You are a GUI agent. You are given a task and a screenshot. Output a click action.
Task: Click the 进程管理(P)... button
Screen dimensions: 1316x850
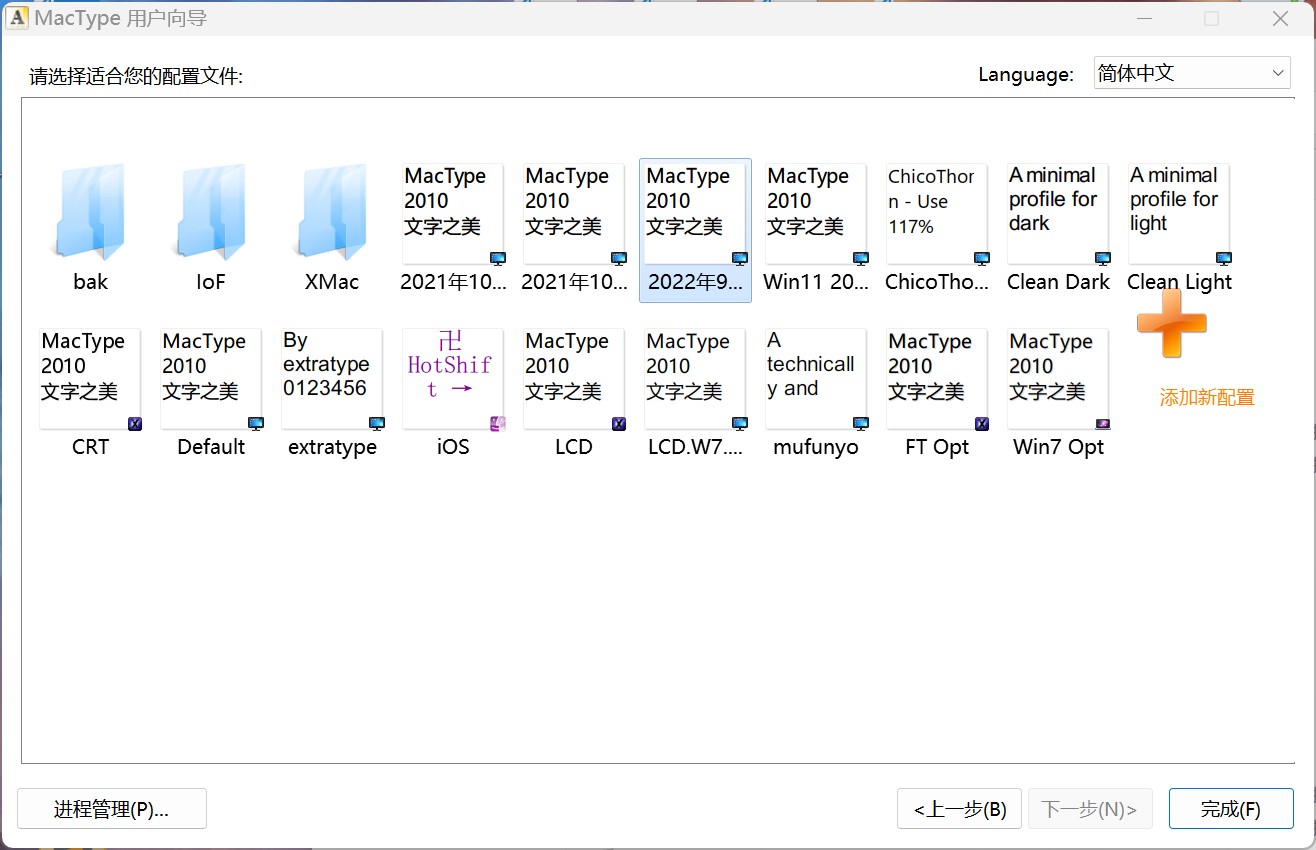pos(112,809)
